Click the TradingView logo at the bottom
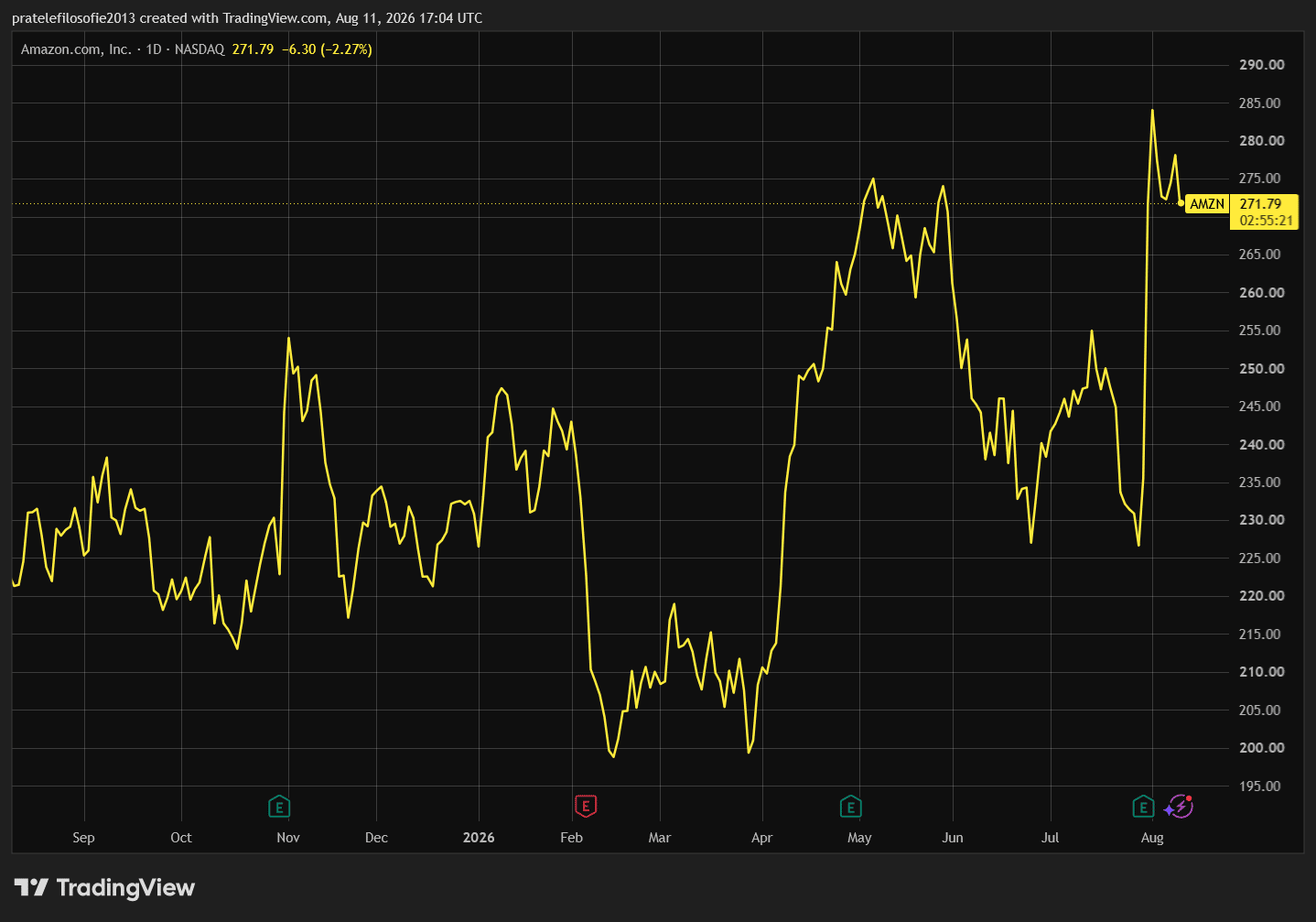This screenshot has height=922, width=1316. pyautogui.click(x=105, y=887)
